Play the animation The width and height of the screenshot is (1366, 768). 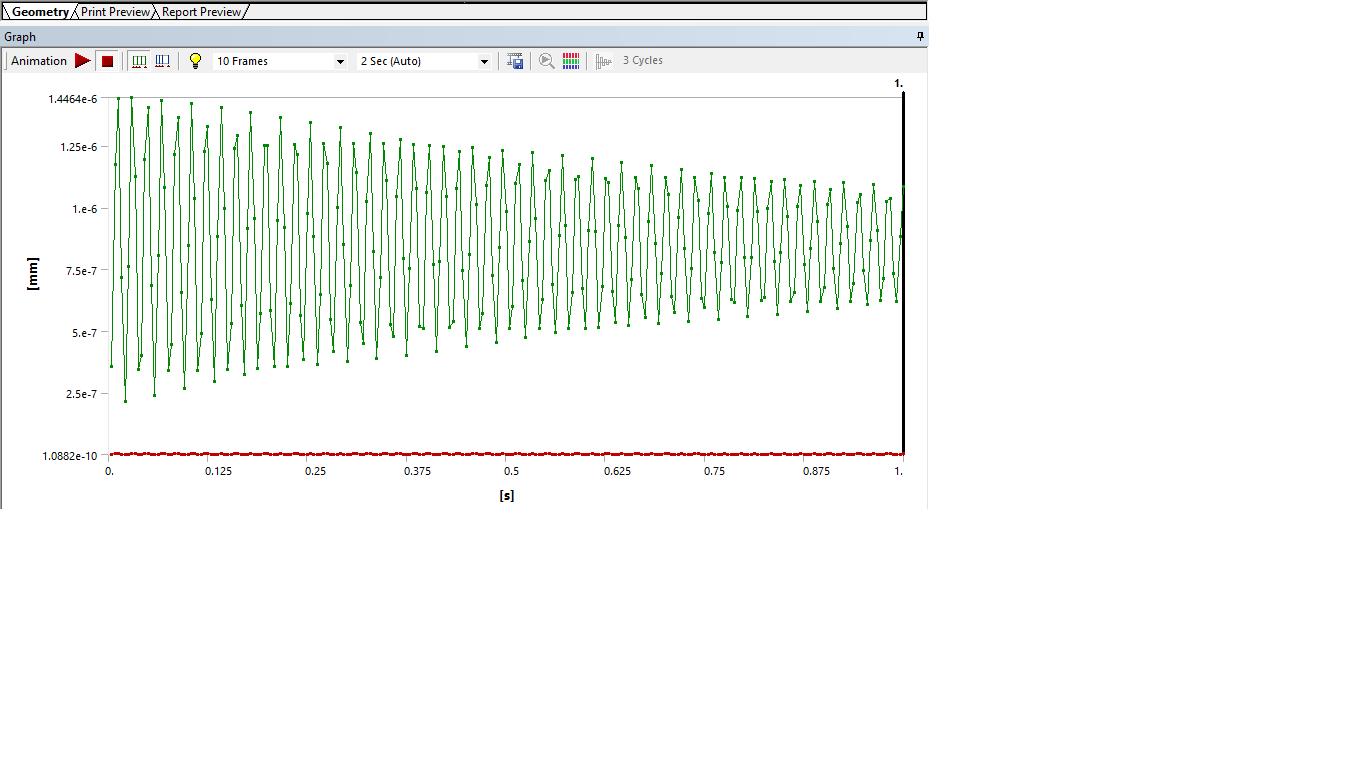click(x=82, y=61)
